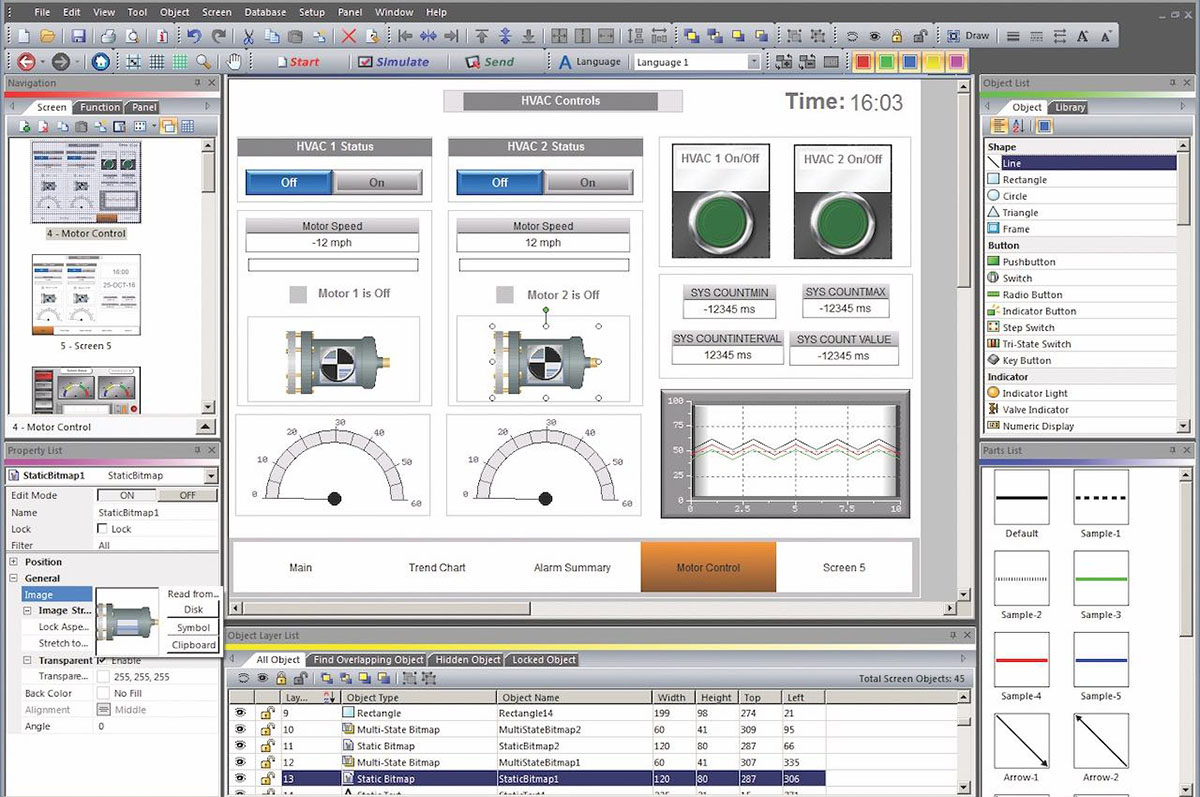Screen dimensions: 1200x797
Task: Open the StaticBitmap1 object selector dropdown
Action: coord(210,476)
